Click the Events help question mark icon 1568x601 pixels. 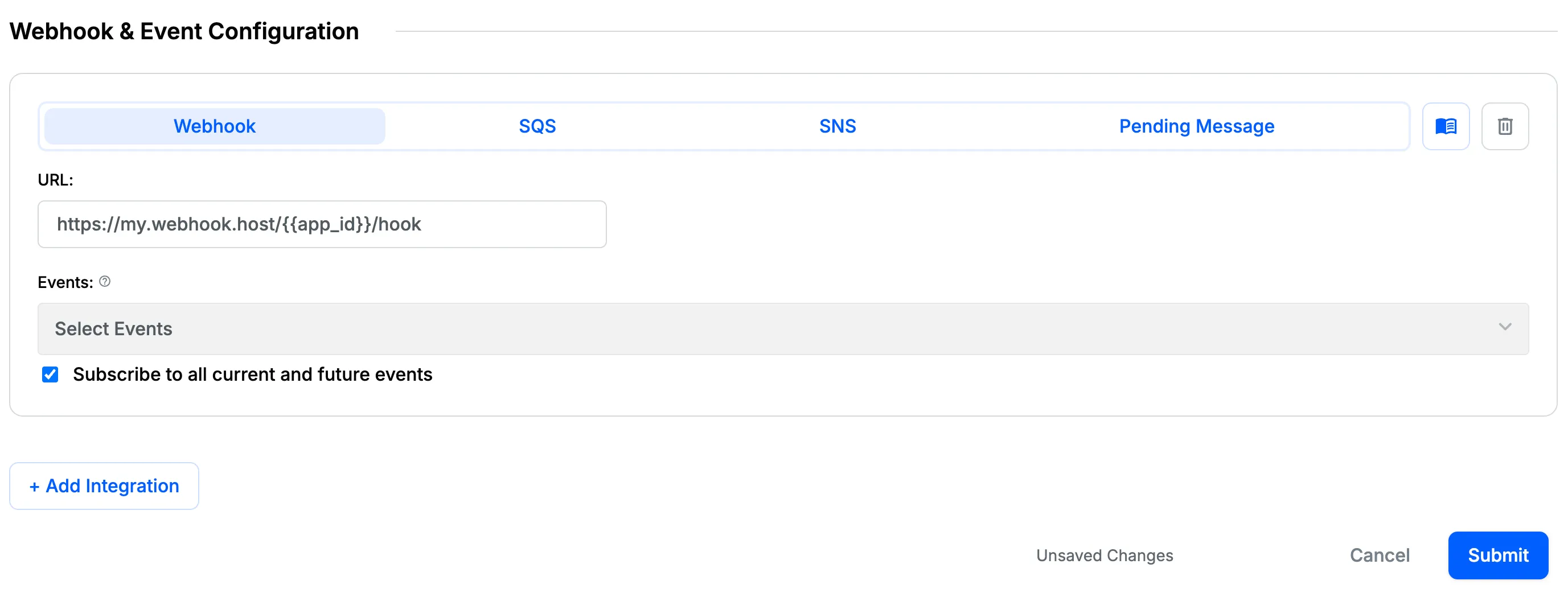[x=105, y=282]
